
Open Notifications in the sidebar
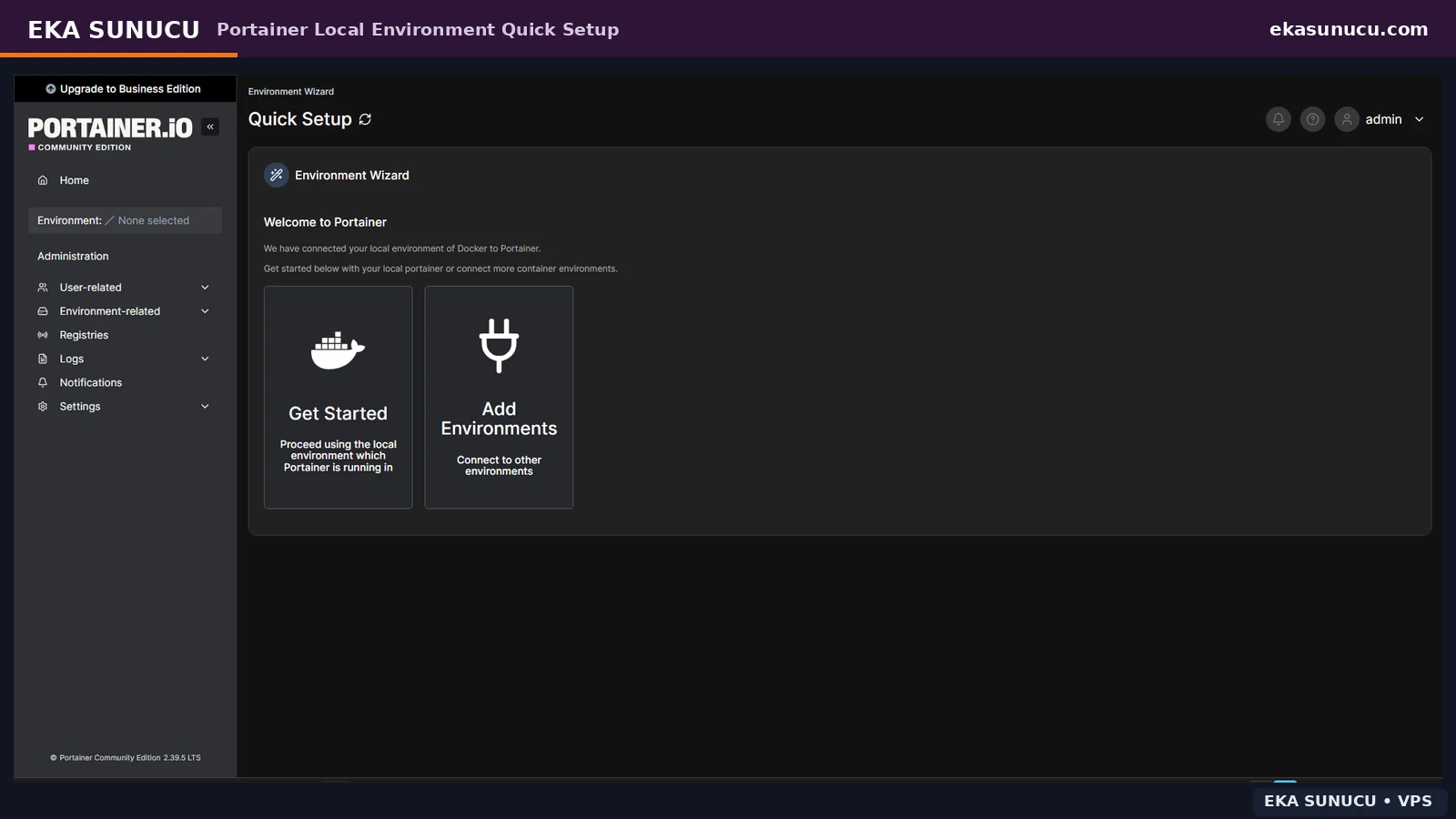[x=125, y=383]
